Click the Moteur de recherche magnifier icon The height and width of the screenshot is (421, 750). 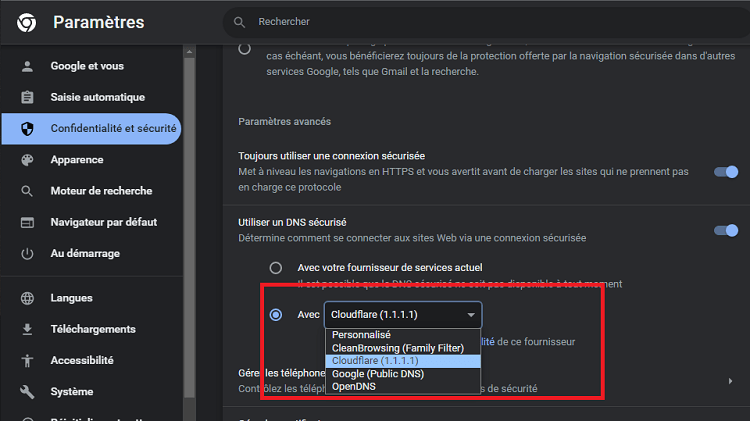pos(27,191)
